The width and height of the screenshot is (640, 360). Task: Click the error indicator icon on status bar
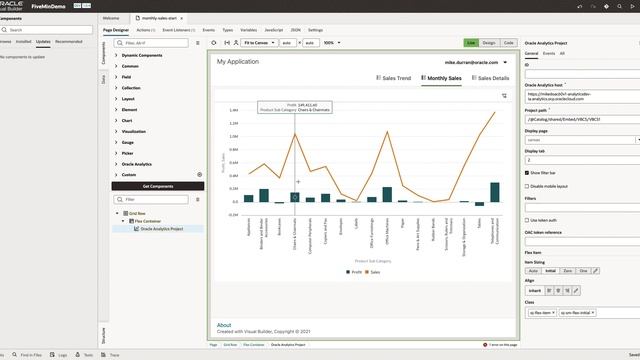coord(485,345)
